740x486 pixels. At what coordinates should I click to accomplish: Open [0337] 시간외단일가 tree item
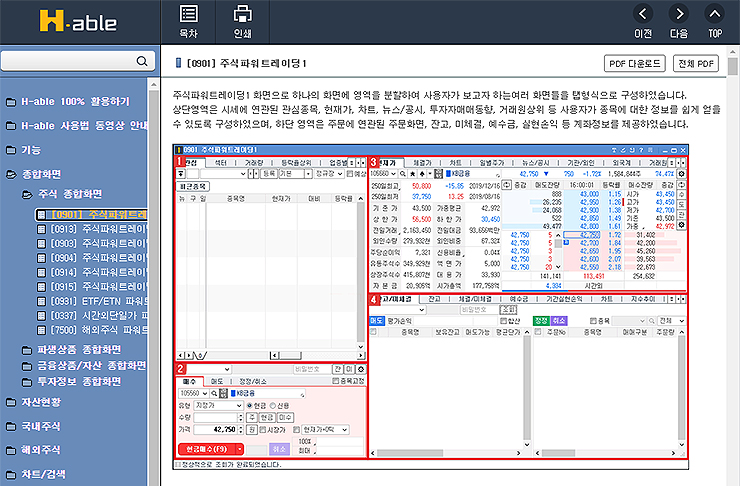pos(99,315)
